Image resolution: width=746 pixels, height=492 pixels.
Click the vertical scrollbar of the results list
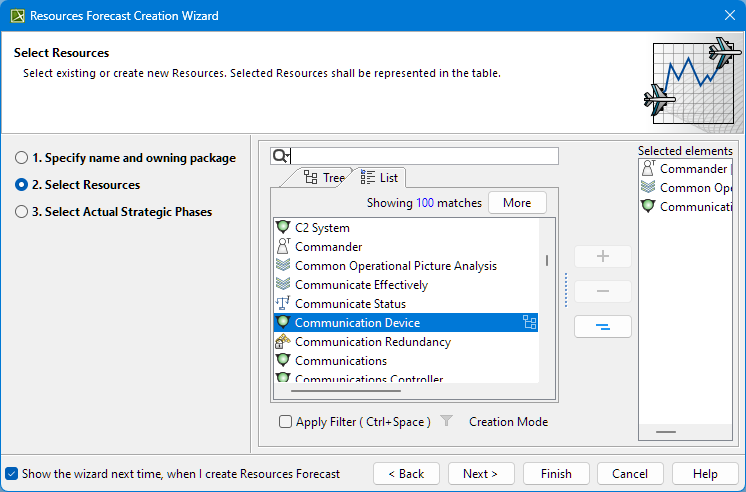point(546,260)
